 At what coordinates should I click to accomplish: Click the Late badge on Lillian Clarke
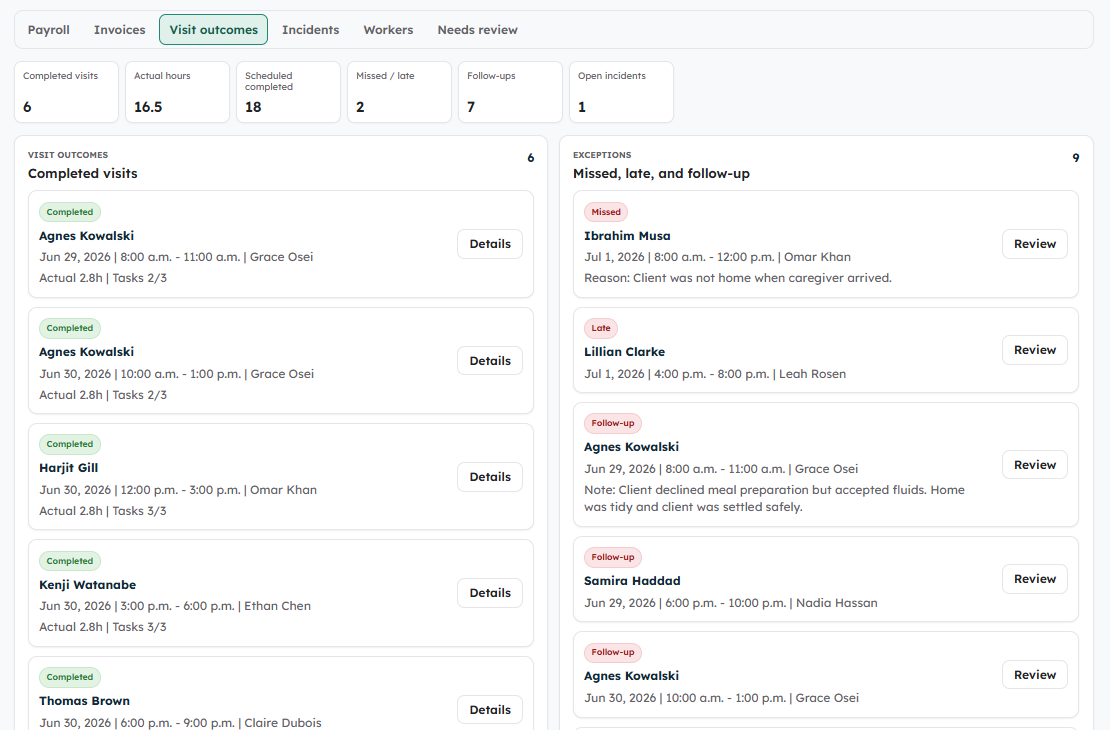(x=601, y=328)
